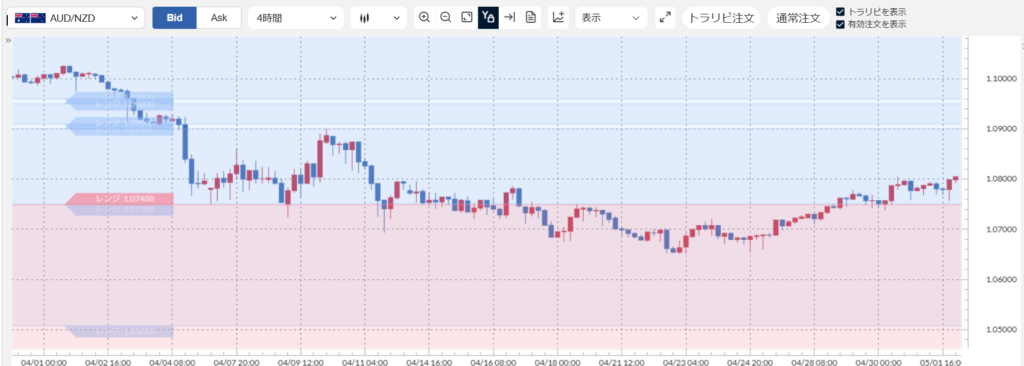The width and height of the screenshot is (1024, 366).
Task: Select the Bid price tab
Action: 174,18
